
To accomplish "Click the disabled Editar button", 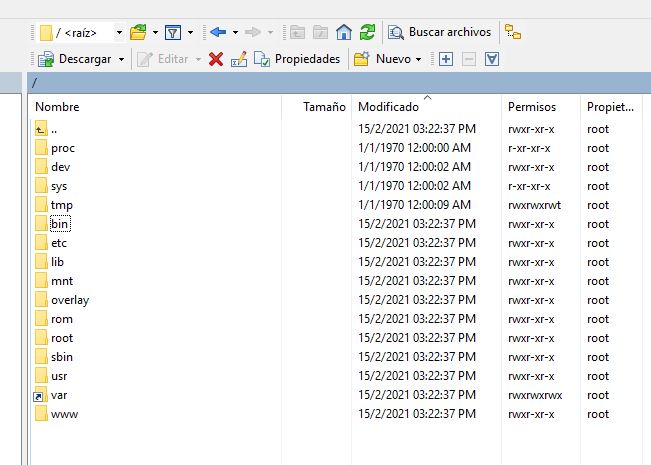I will pyautogui.click(x=163, y=59).
